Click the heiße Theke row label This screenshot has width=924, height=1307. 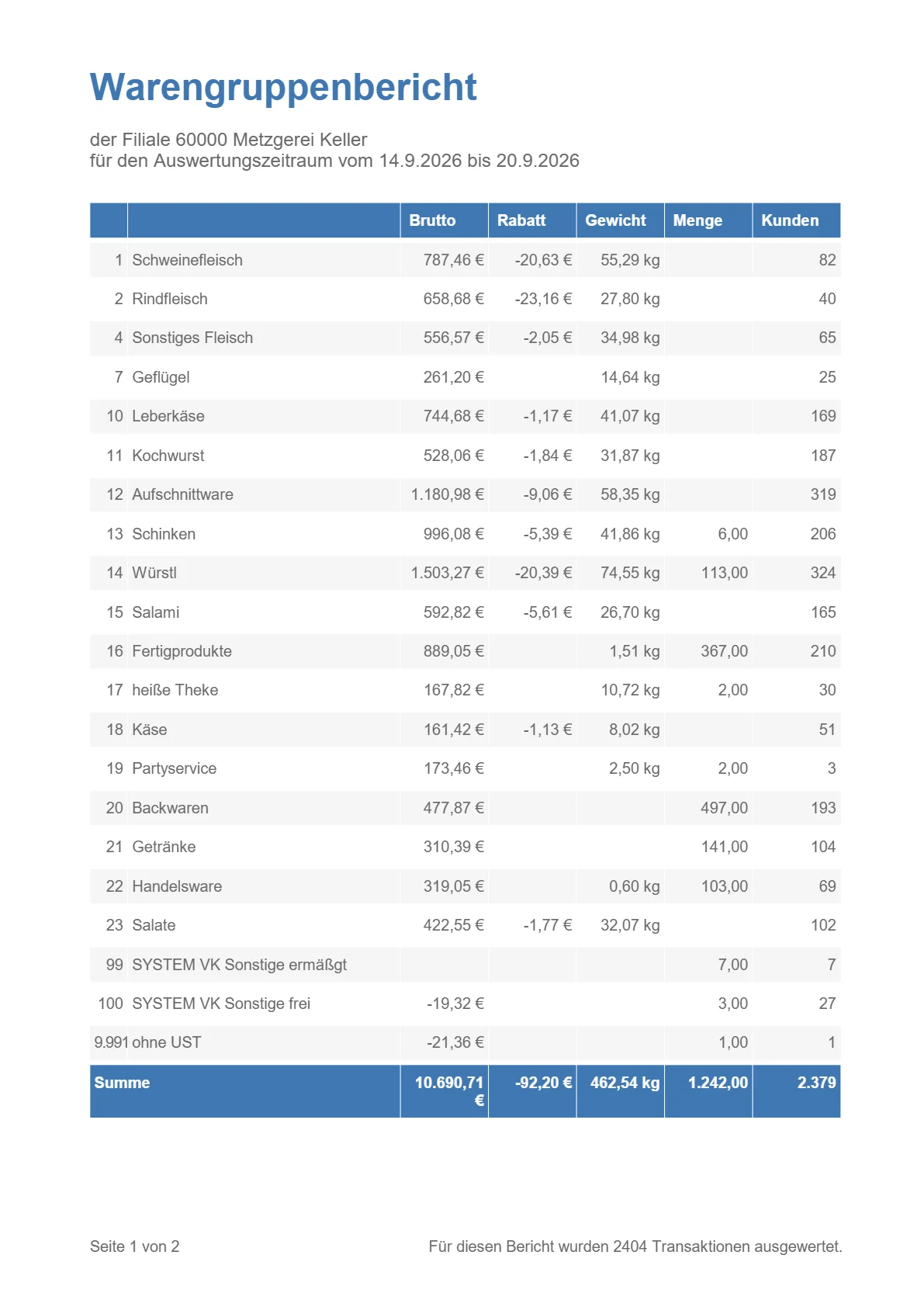175,690
